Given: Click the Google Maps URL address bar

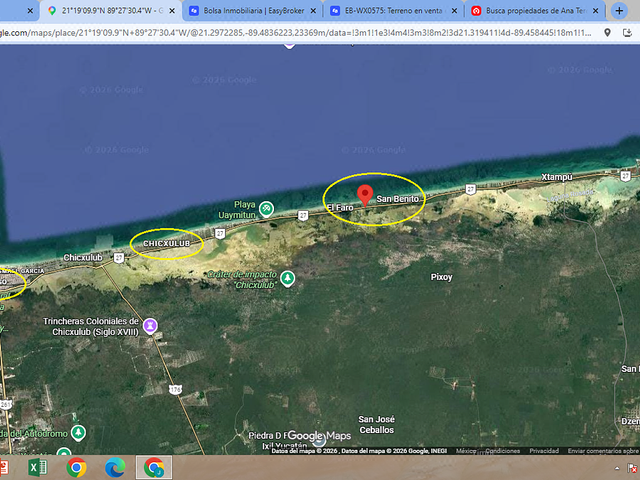Looking at the screenshot, I should pos(296,33).
